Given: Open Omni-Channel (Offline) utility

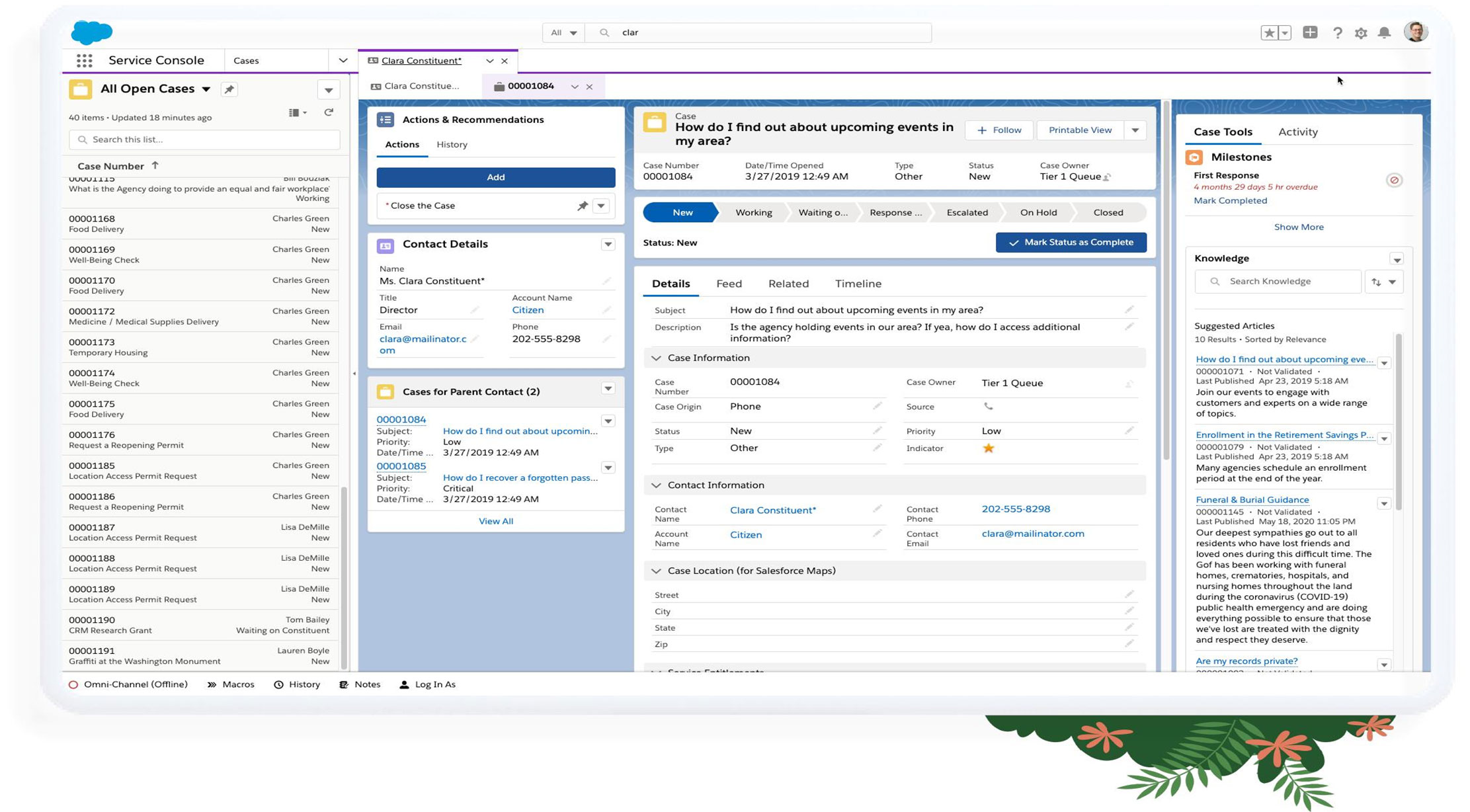Looking at the screenshot, I should tap(128, 684).
